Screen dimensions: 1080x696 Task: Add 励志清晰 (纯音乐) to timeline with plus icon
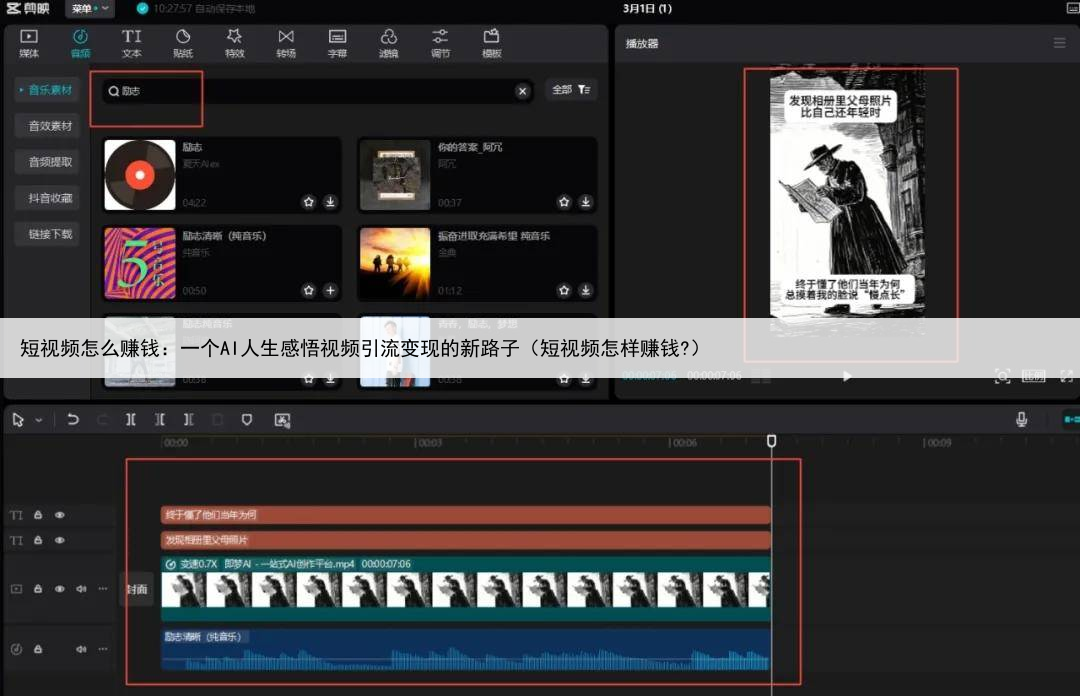(x=331, y=291)
